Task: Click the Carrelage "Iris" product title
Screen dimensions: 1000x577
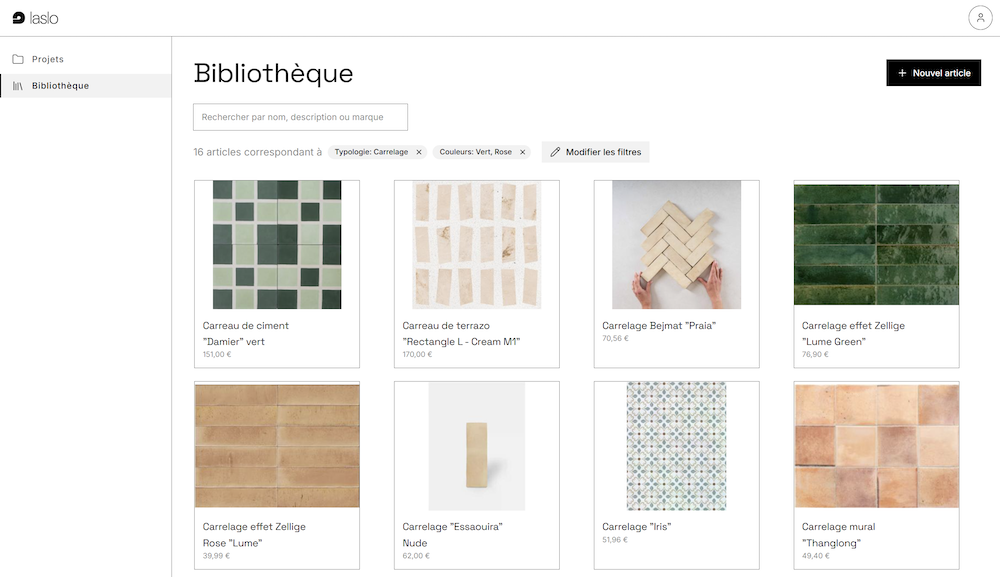Action: coord(636,527)
